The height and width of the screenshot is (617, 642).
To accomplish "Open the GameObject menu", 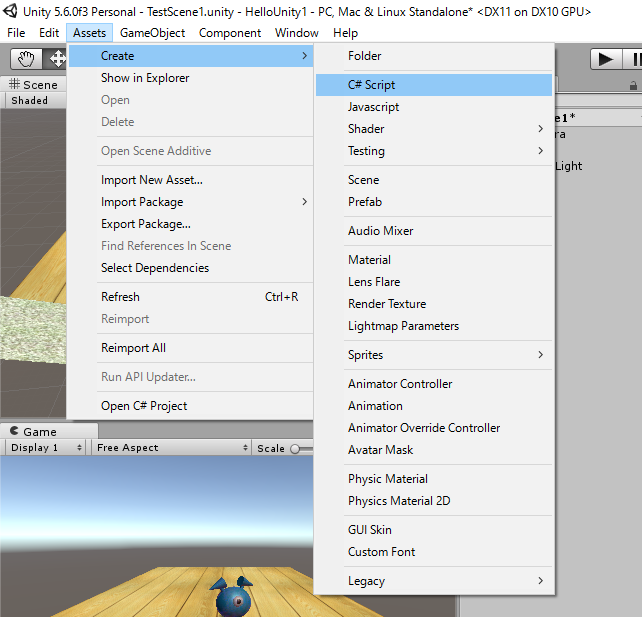I will [152, 33].
